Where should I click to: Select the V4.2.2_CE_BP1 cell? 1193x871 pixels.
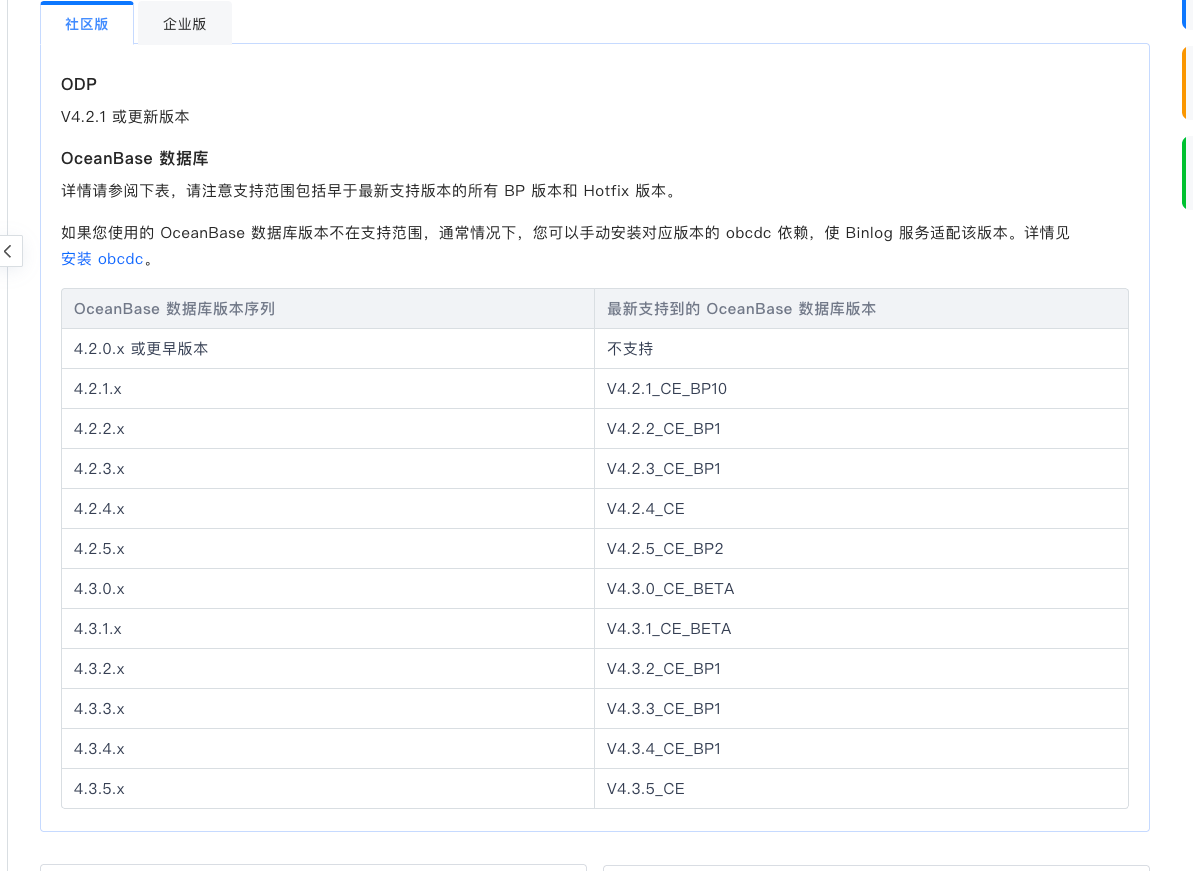pos(861,429)
